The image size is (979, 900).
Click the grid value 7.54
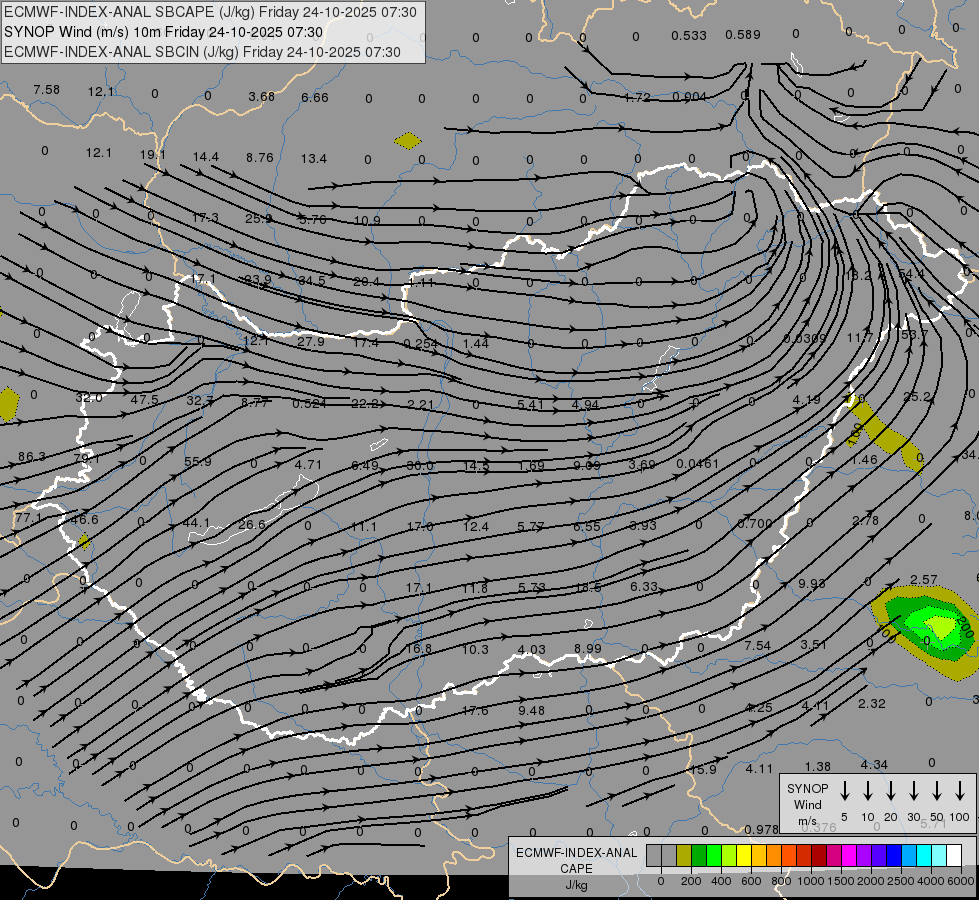[x=757, y=645]
